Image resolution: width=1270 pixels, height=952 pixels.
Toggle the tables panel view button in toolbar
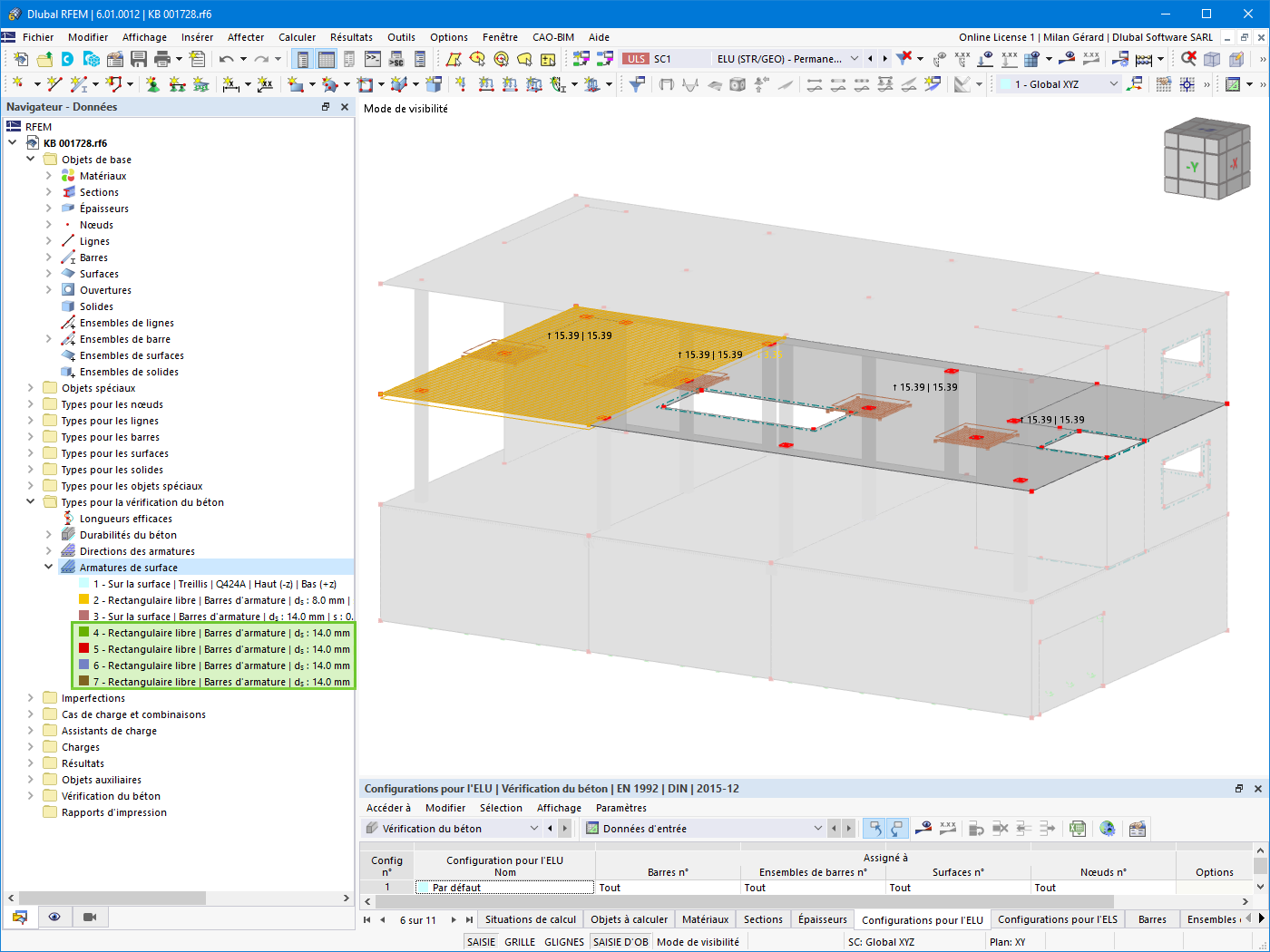[x=327, y=59]
